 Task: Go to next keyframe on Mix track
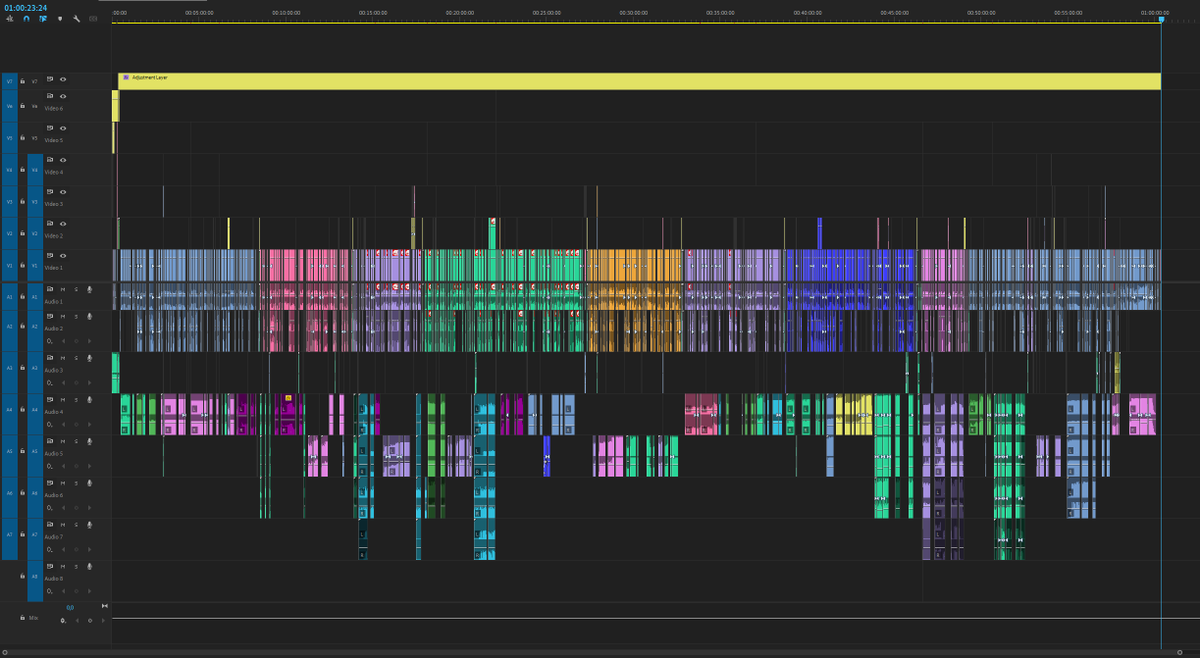pyautogui.click(x=103, y=620)
